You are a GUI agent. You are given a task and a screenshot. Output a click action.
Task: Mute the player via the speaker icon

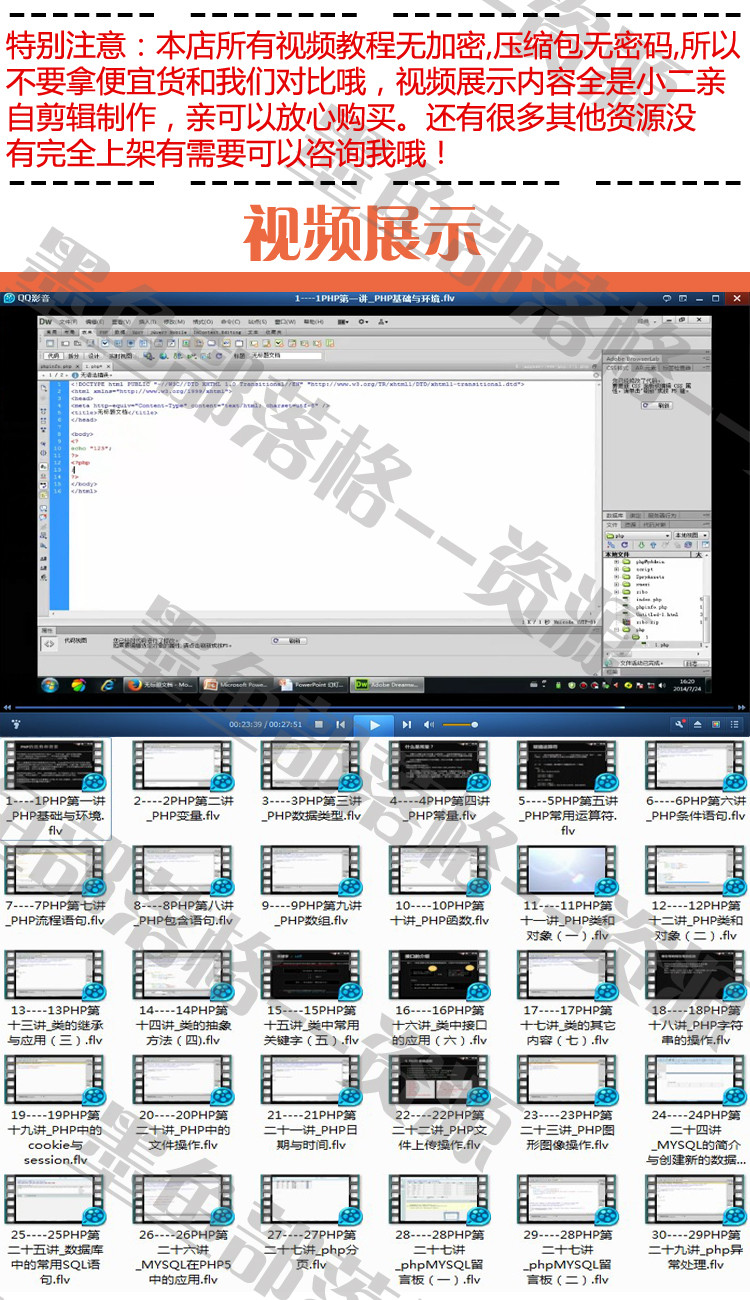point(429,724)
